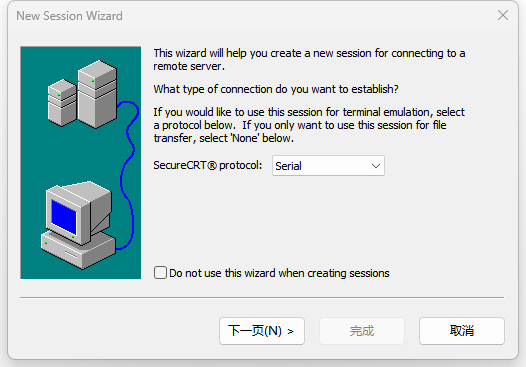The image size is (526, 367).
Task: Click the "Do not use this wizard when creating sessions" label
Action: click(x=279, y=273)
